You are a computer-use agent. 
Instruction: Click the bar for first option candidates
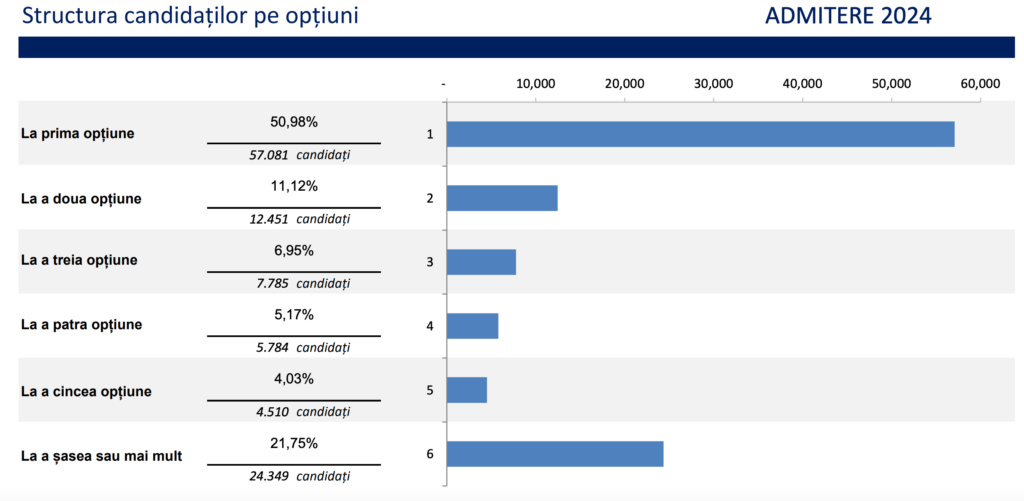point(700,134)
